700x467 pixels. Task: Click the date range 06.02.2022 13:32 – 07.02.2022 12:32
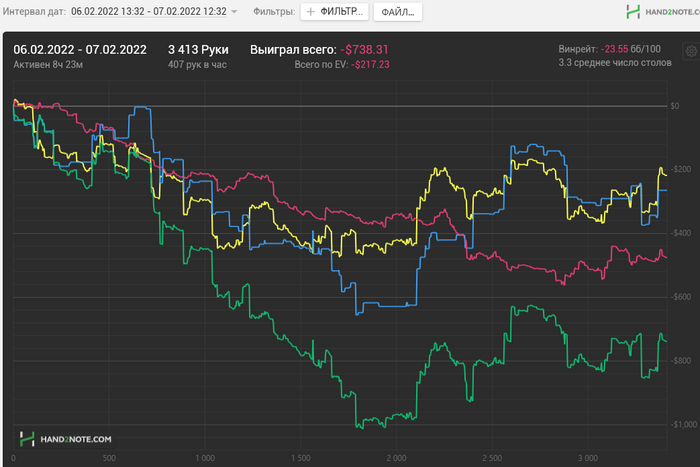tap(148, 12)
